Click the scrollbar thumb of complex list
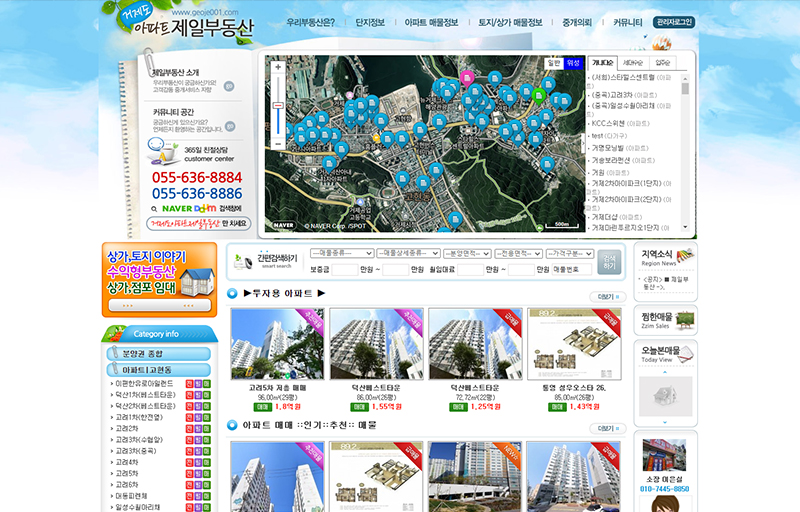 (x=685, y=88)
